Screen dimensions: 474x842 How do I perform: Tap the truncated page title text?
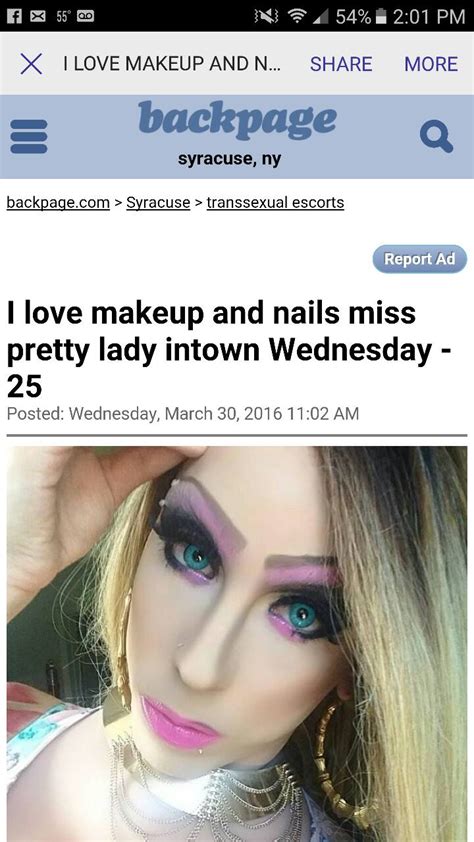coord(171,64)
